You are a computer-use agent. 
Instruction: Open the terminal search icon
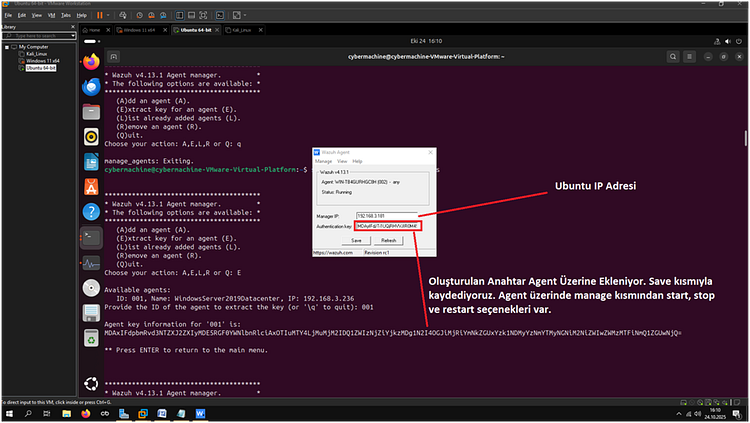pos(673,57)
